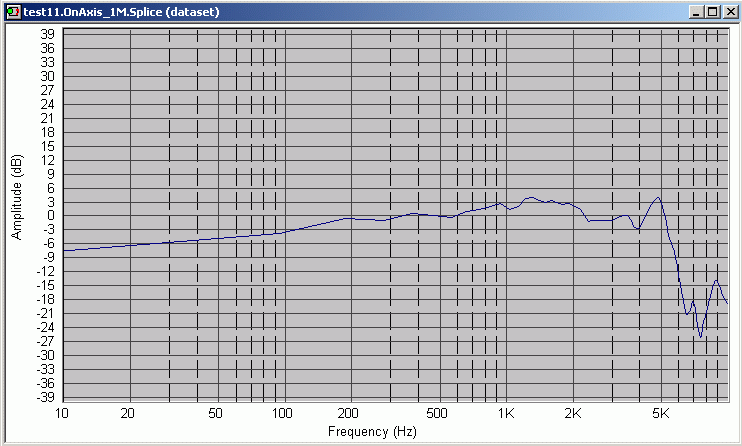Click the 200 frequency tick label

[x=348, y=413]
